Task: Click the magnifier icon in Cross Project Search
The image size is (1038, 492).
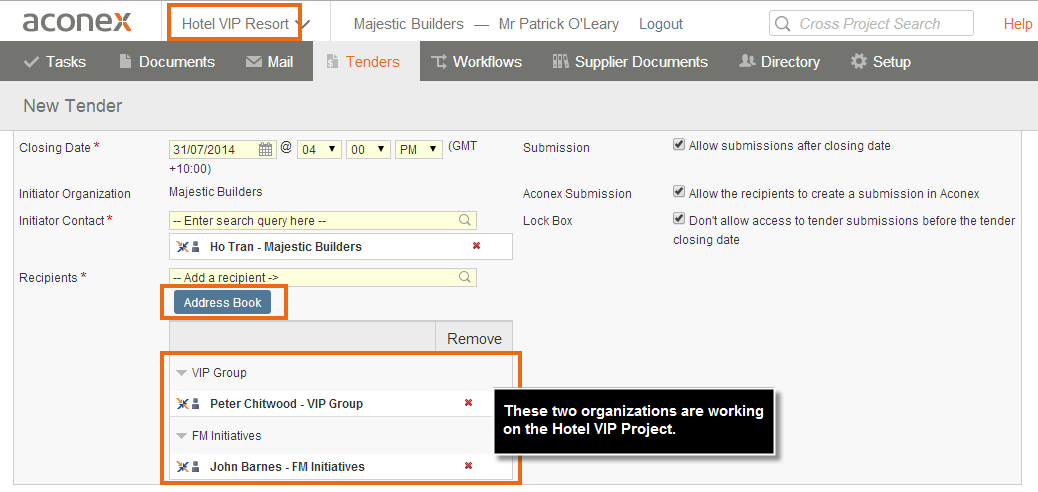Action: [x=782, y=24]
